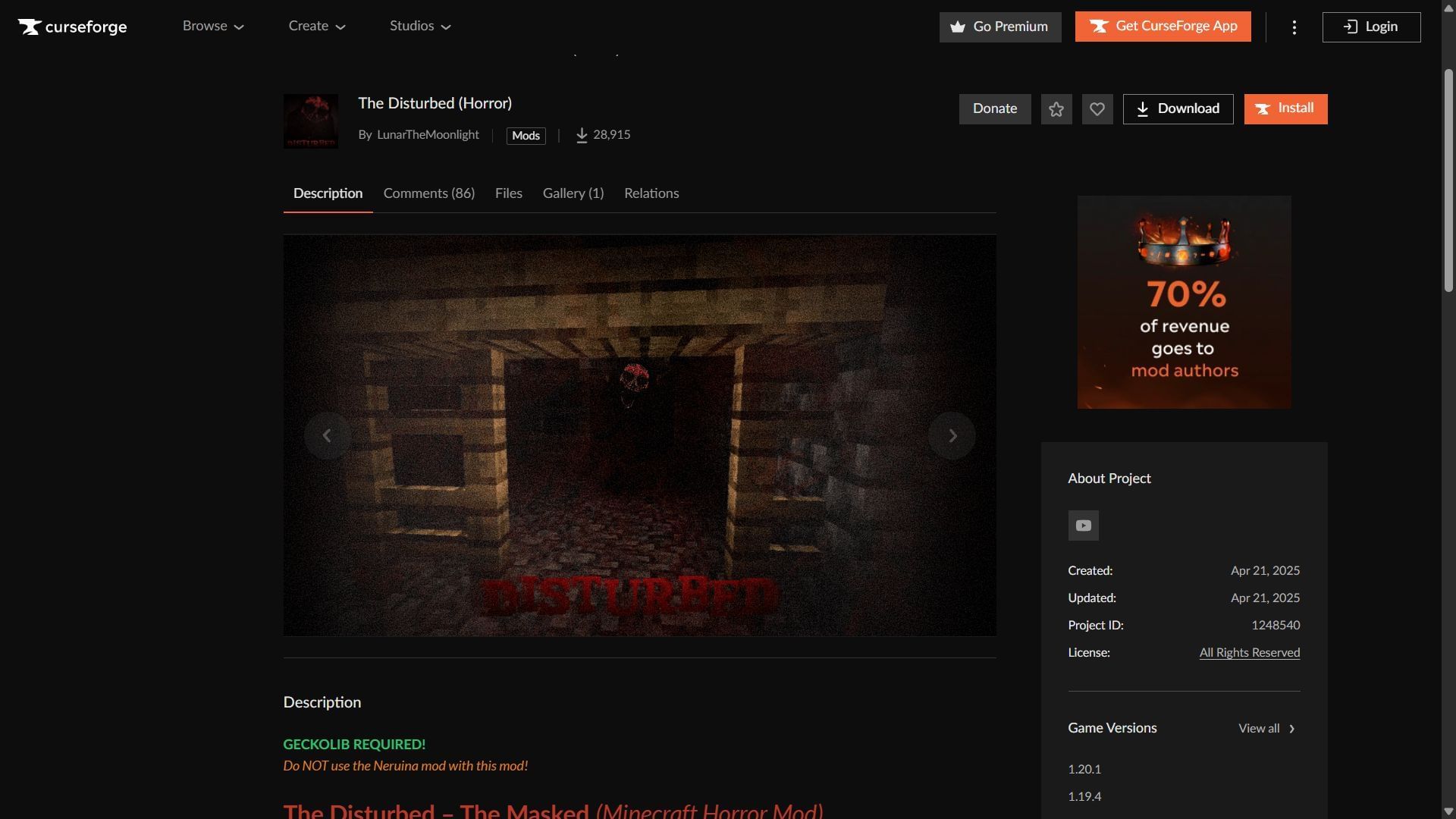Expand the Create dropdown menu
1456x819 pixels.
click(316, 26)
